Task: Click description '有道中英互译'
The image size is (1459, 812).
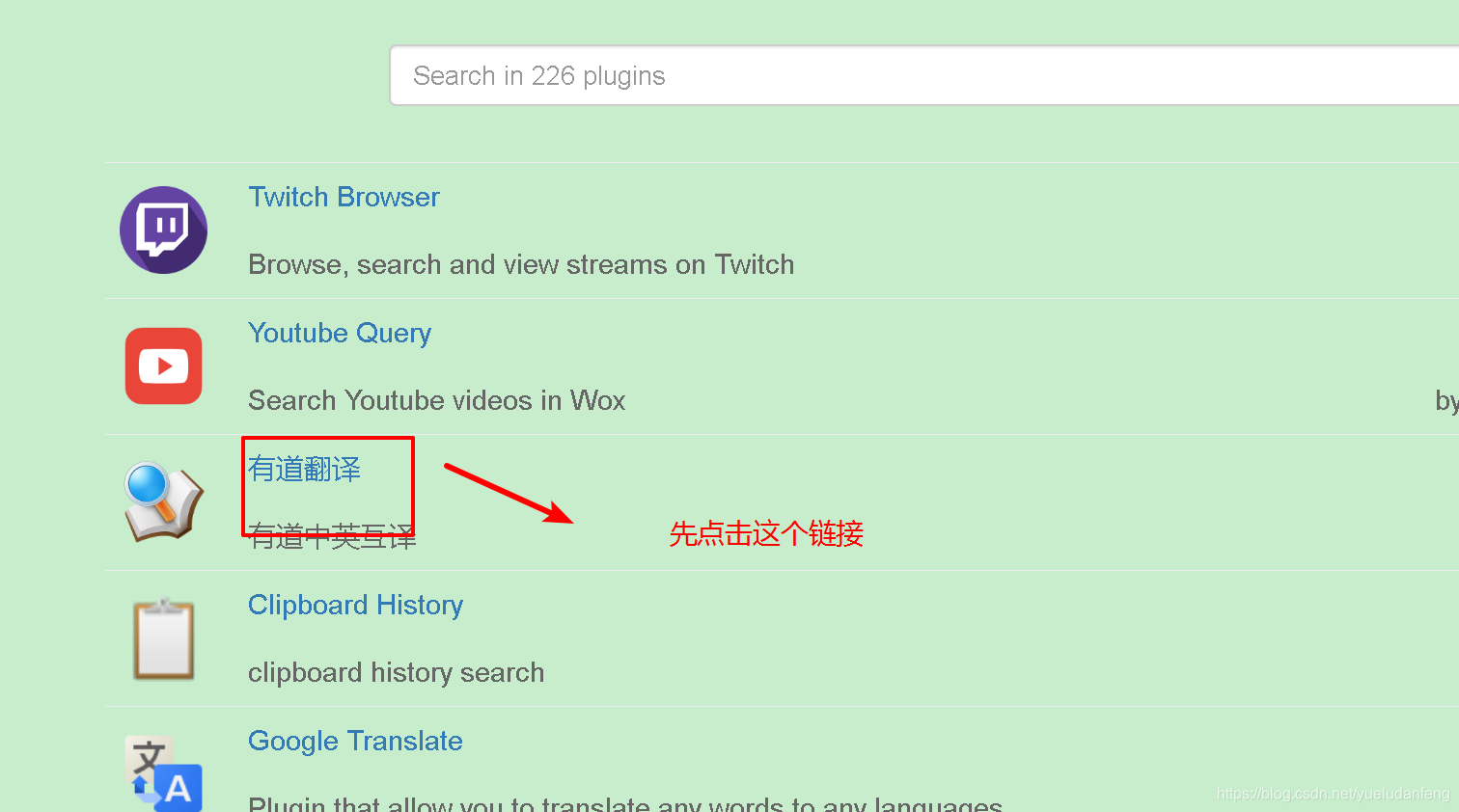Action: pos(332,537)
